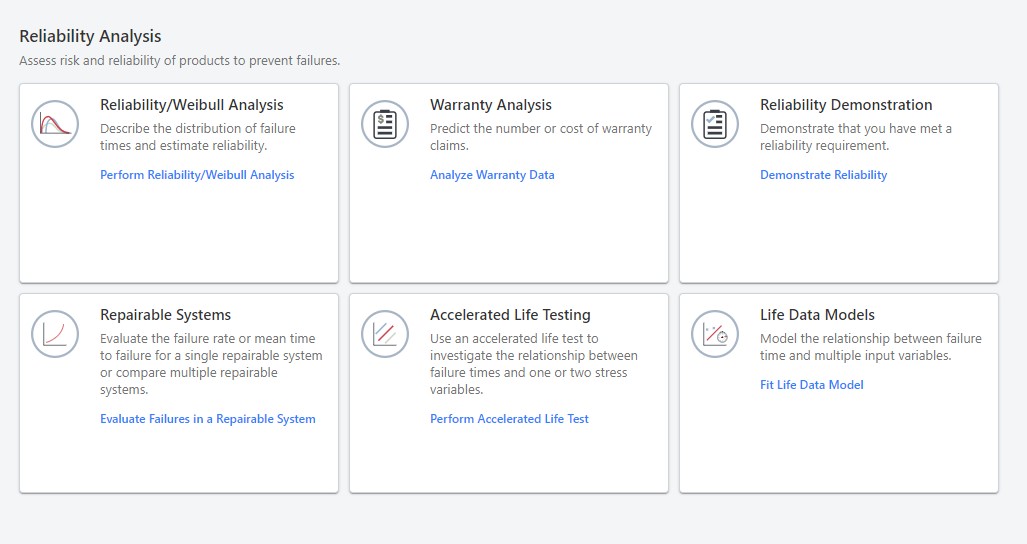The image size is (1027, 544).
Task: Open the Demonstrate Reliability link
Action: (823, 175)
